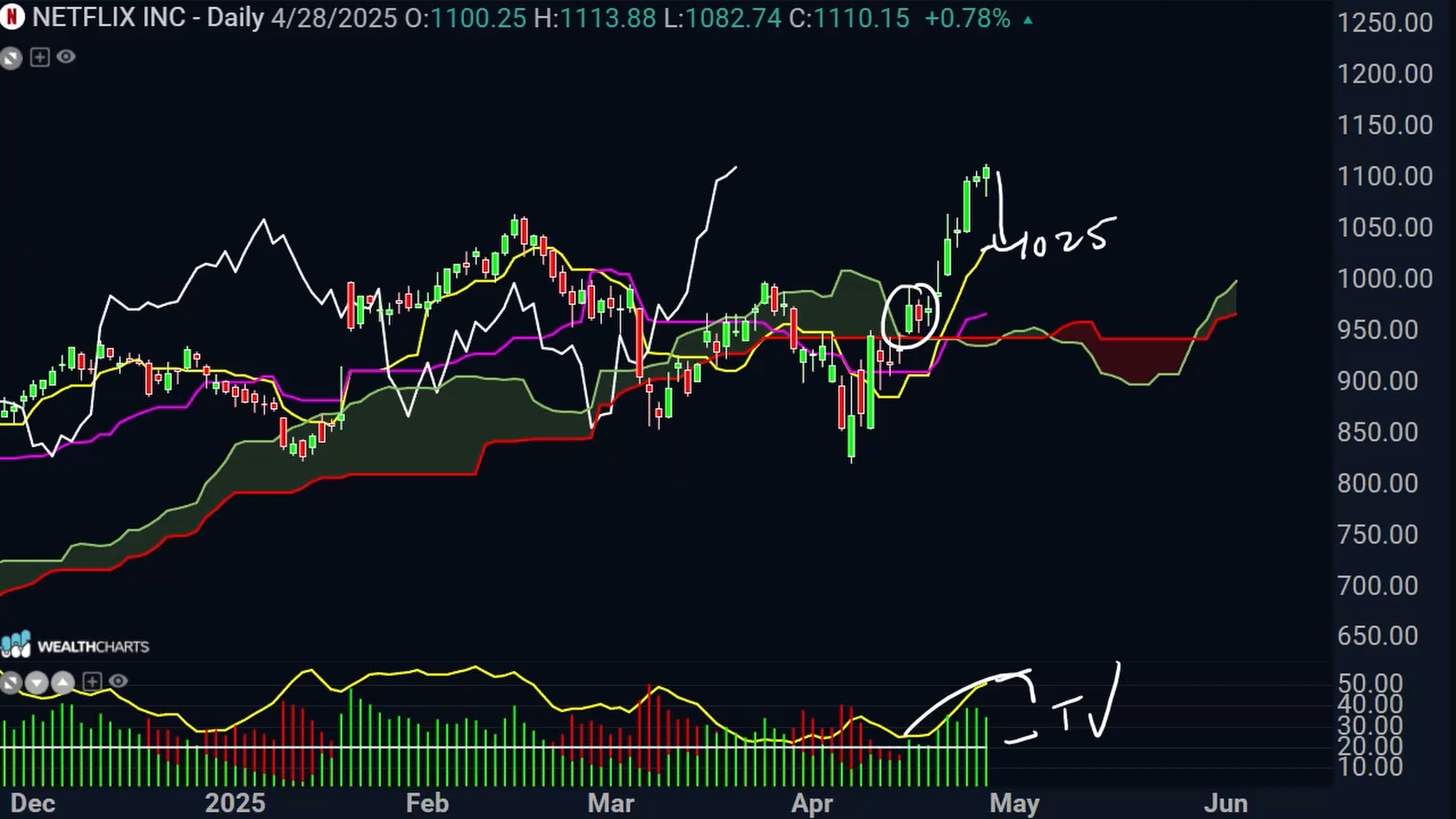1456x819 pixels.
Task: Toggle visibility of the lower pane indicators
Action: [x=118, y=682]
